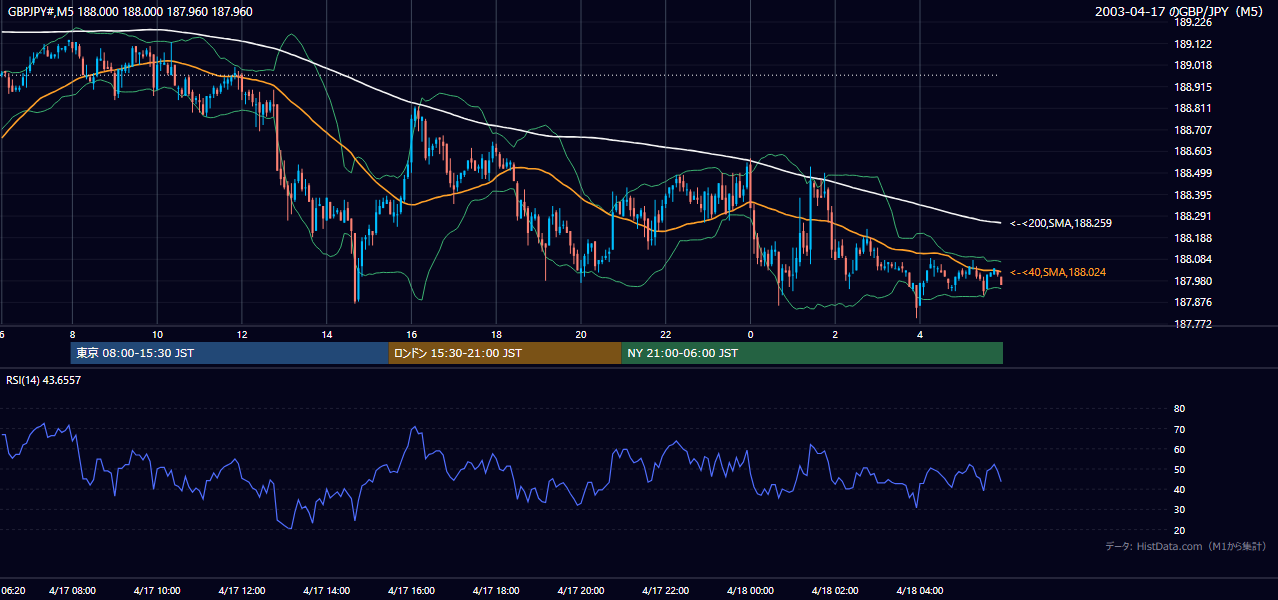Click price axis value 188.603

coord(1193,152)
